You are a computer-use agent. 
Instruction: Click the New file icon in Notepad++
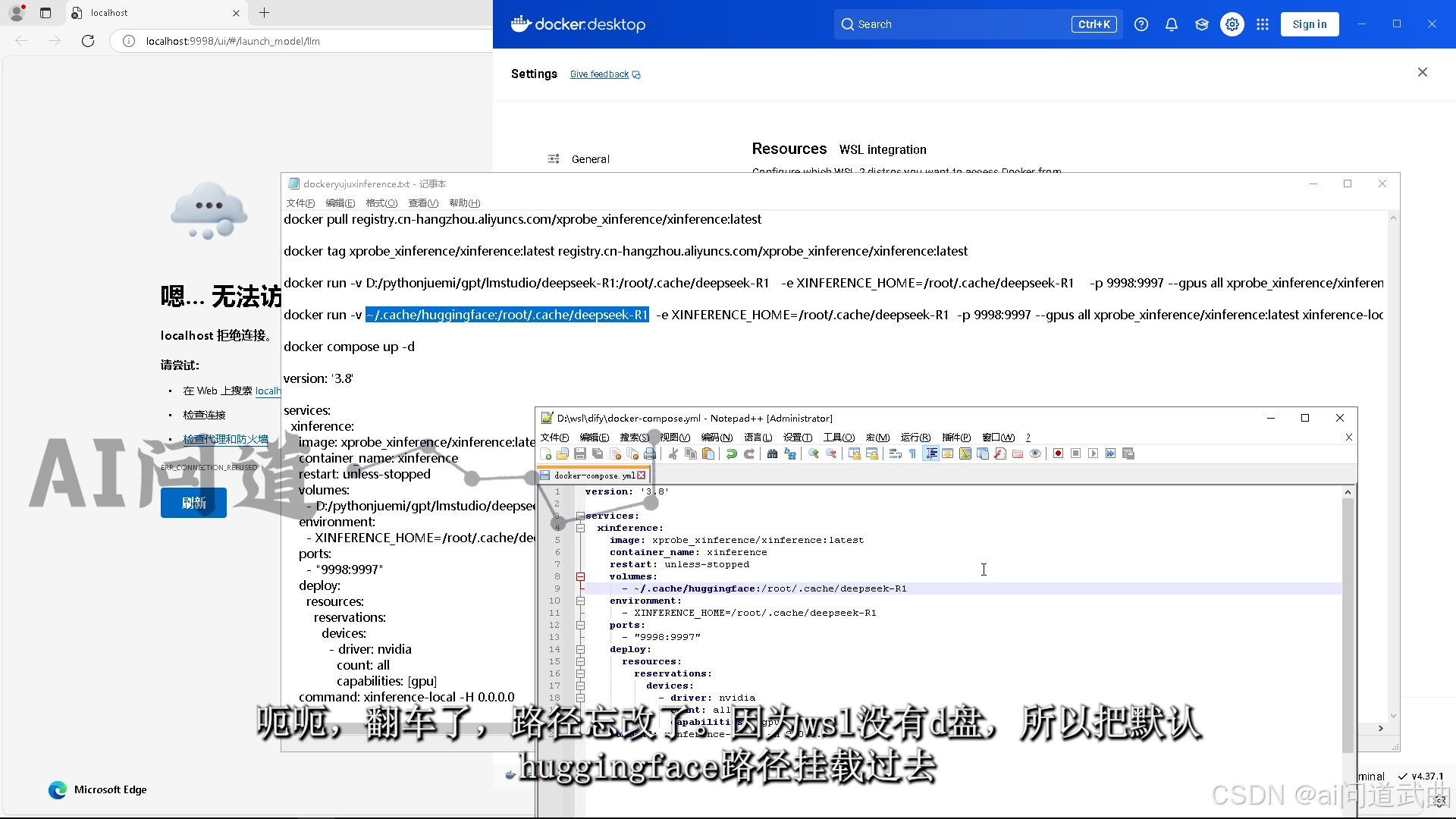pos(546,453)
